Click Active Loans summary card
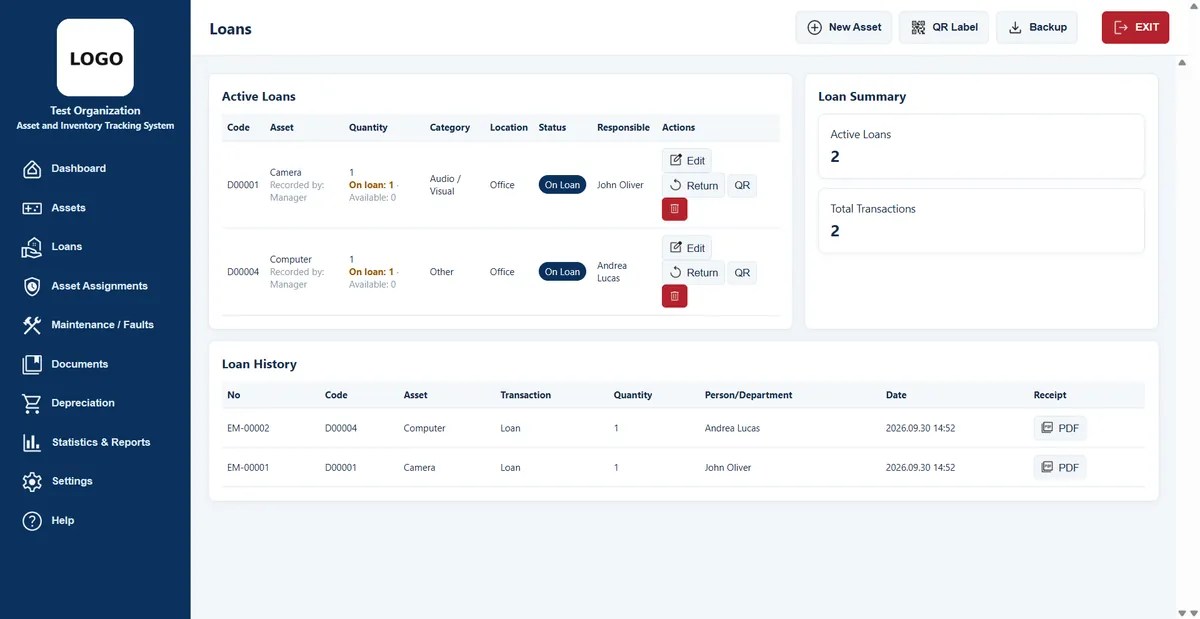The image size is (1200, 619). 981,146
